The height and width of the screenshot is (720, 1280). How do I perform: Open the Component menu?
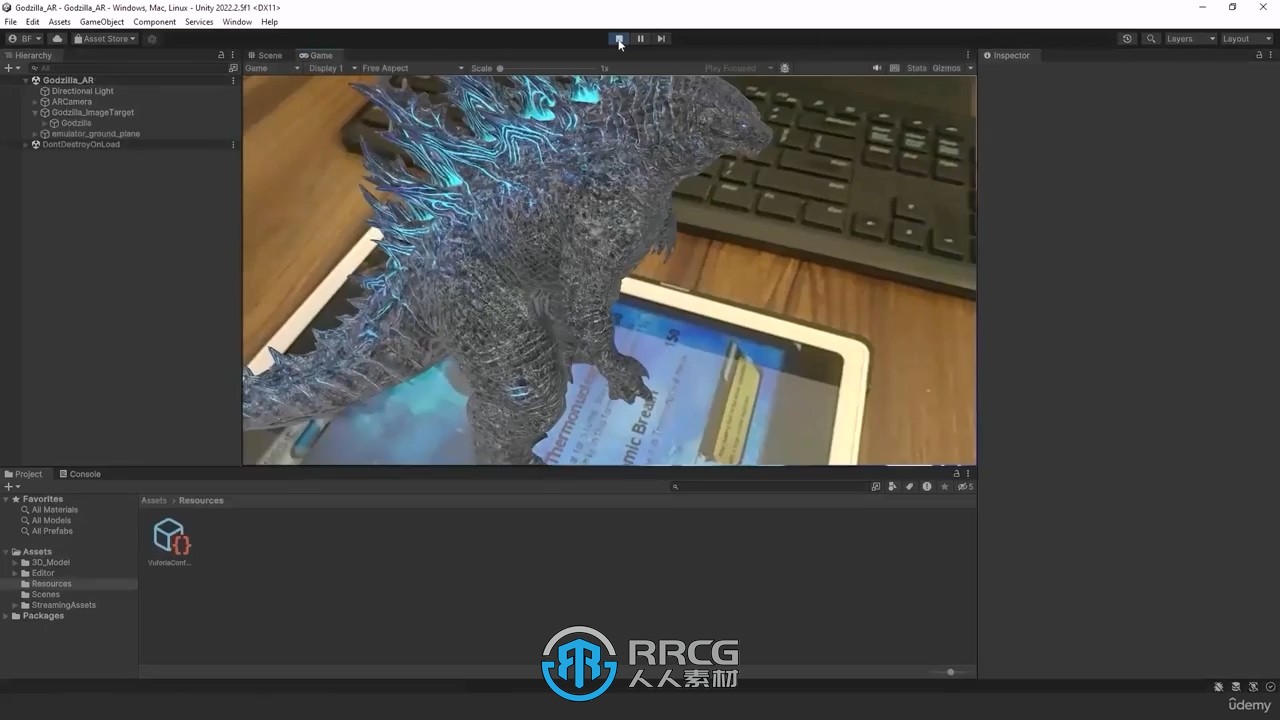coord(155,22)
